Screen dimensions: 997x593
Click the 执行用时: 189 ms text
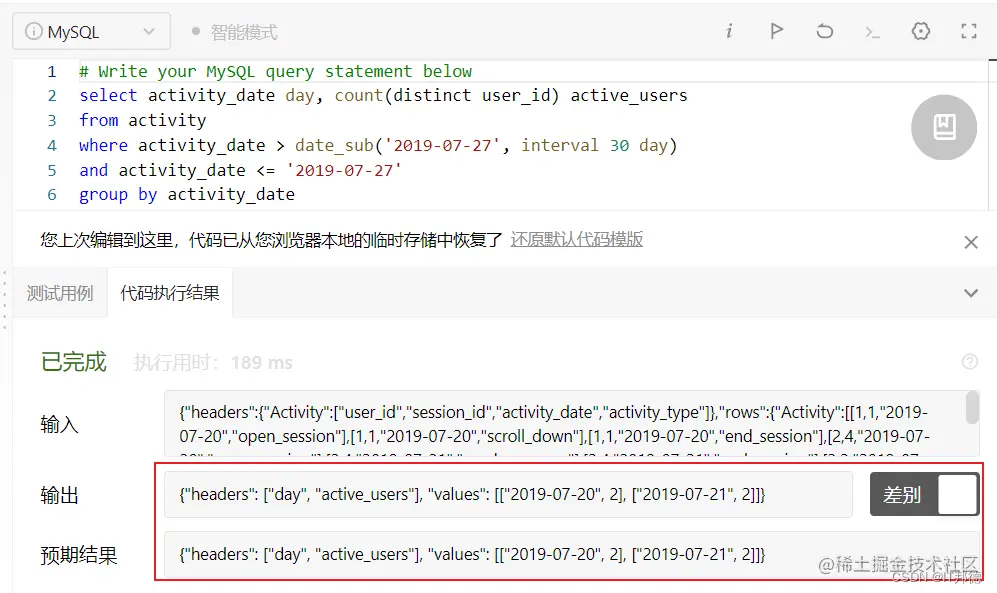tap(213, 362)
